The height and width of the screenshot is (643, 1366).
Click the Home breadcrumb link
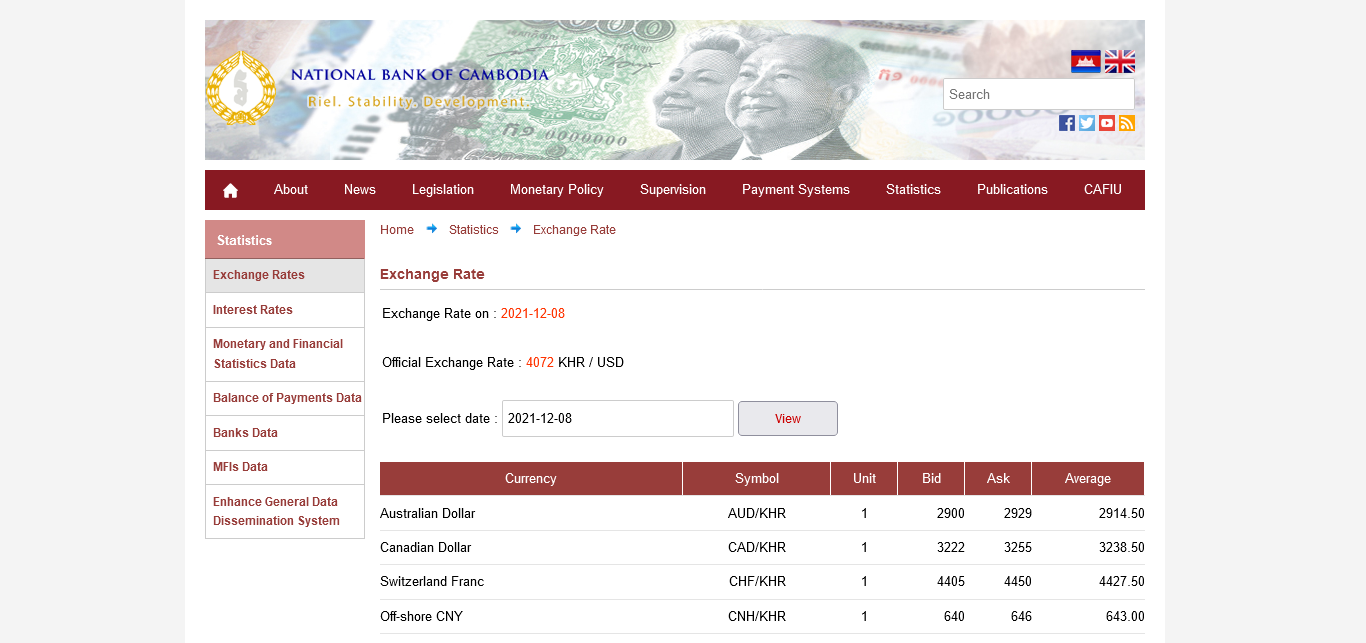[x=396, y=230]
